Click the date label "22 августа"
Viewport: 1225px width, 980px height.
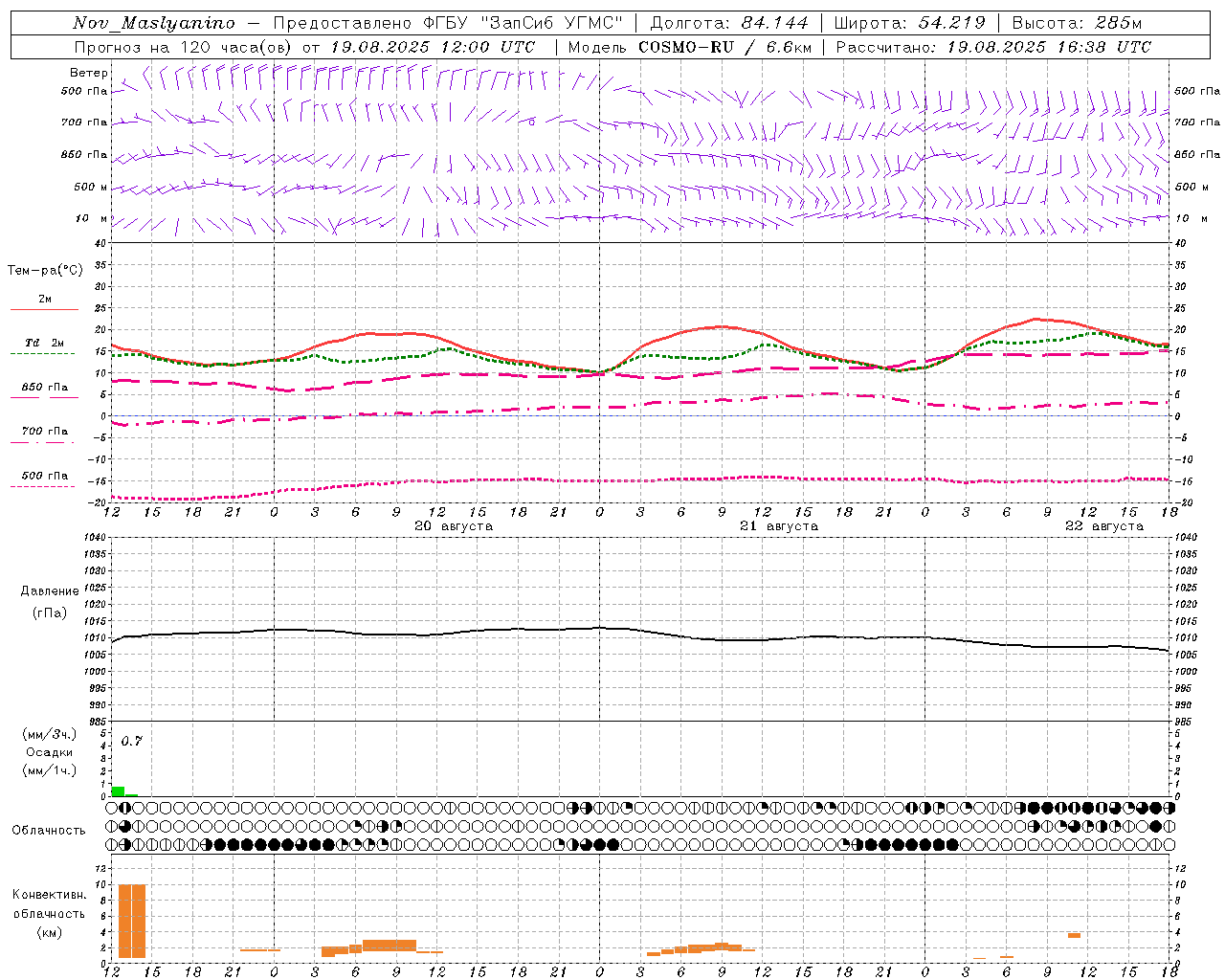click(1104, 526)
